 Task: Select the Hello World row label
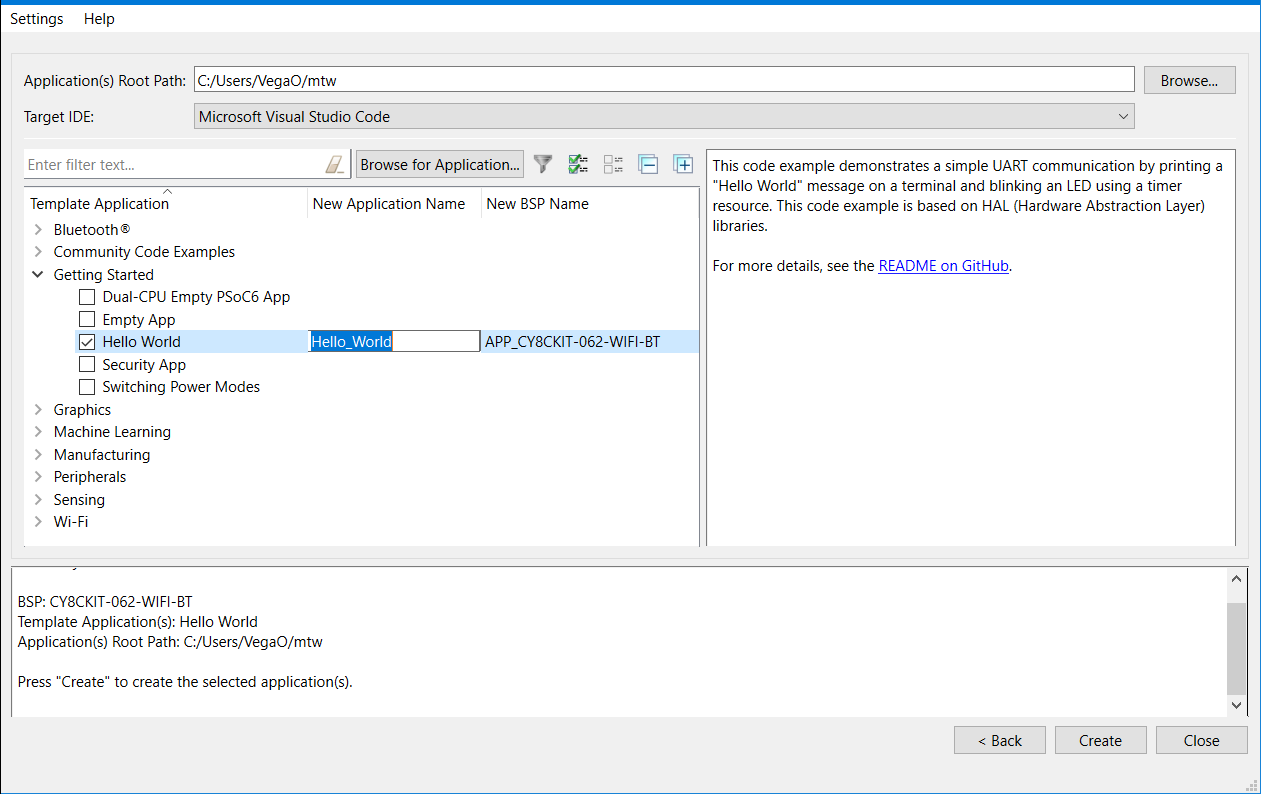coord(141,342)
